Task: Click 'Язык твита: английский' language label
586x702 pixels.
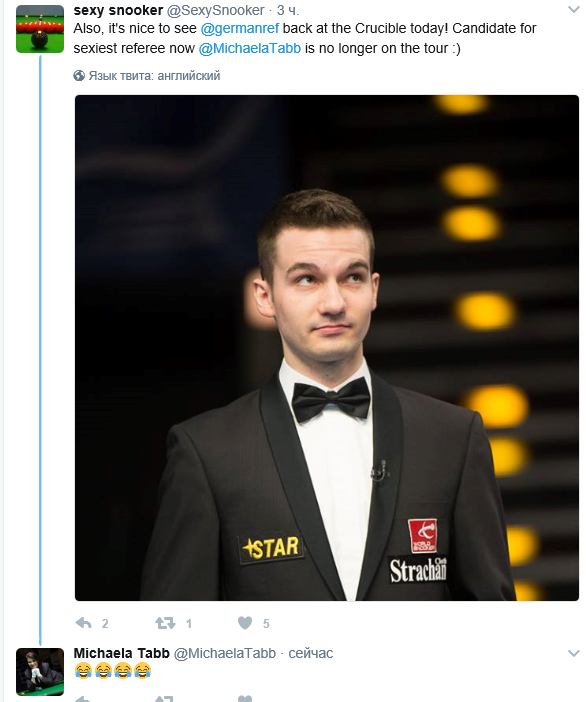Action: (x=154, y=76)
